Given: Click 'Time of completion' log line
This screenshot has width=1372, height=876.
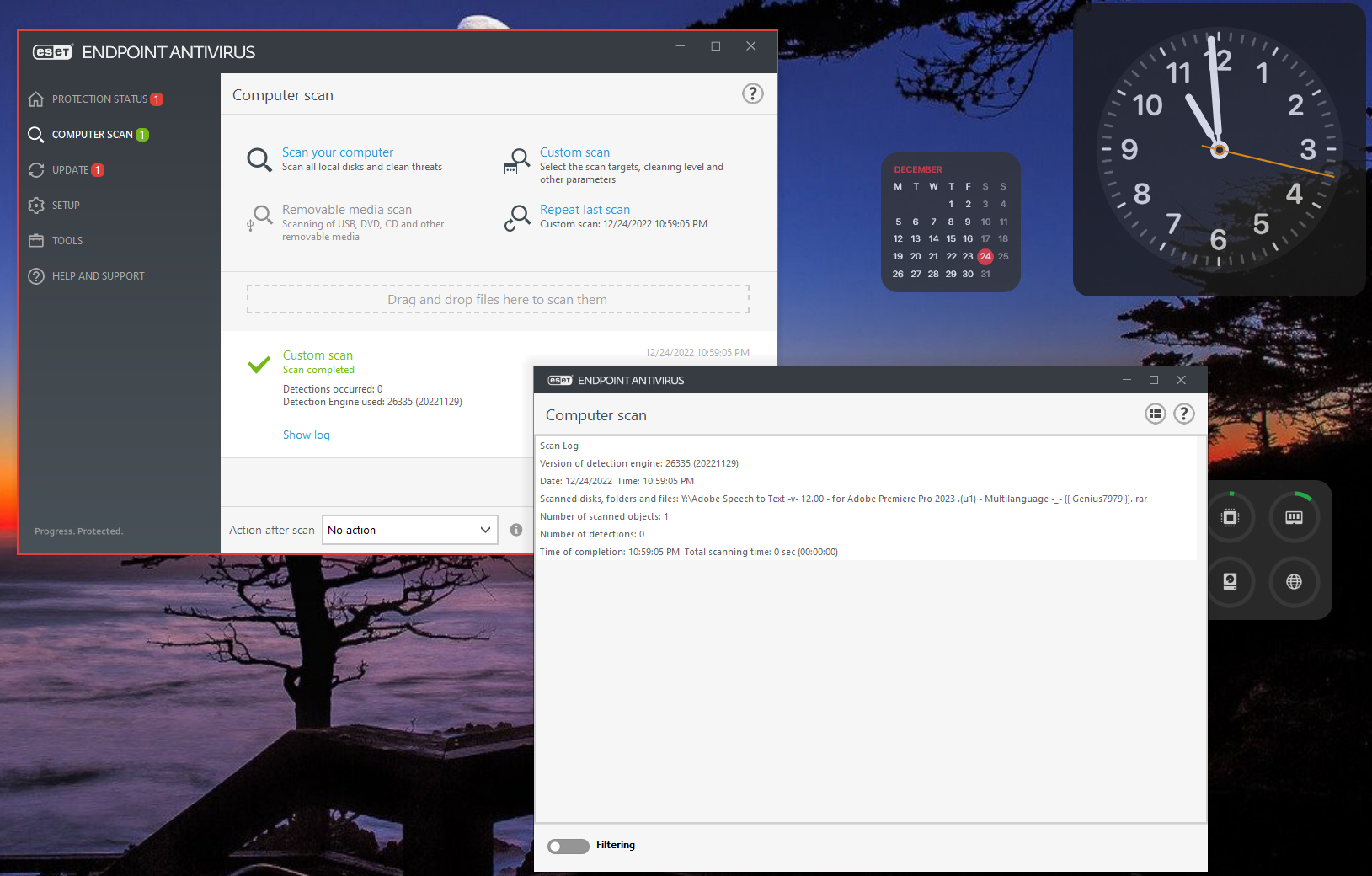Looking at the screenshot, I should (689, 552).
